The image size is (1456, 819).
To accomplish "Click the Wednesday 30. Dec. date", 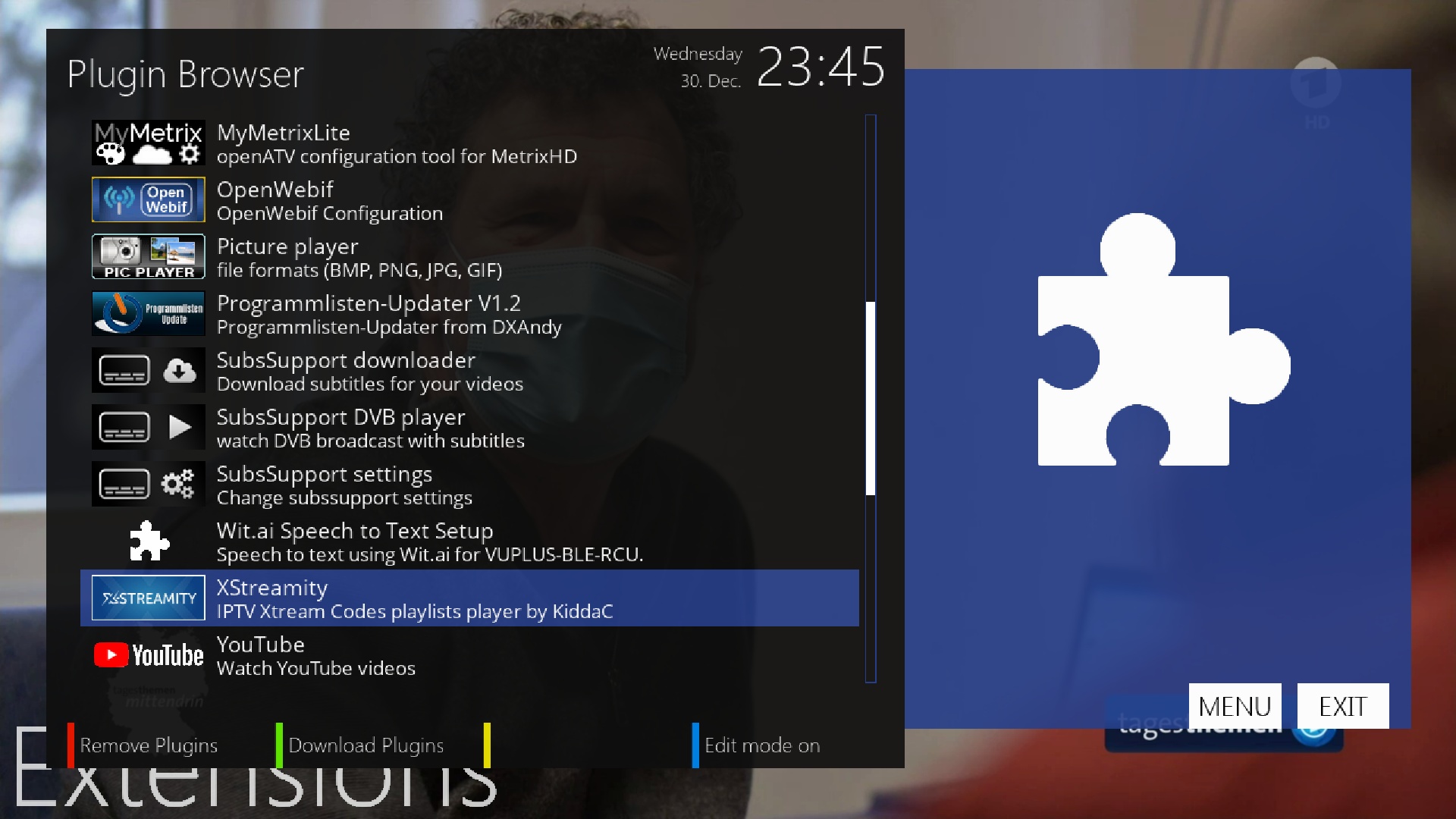I will click(698, 67).
